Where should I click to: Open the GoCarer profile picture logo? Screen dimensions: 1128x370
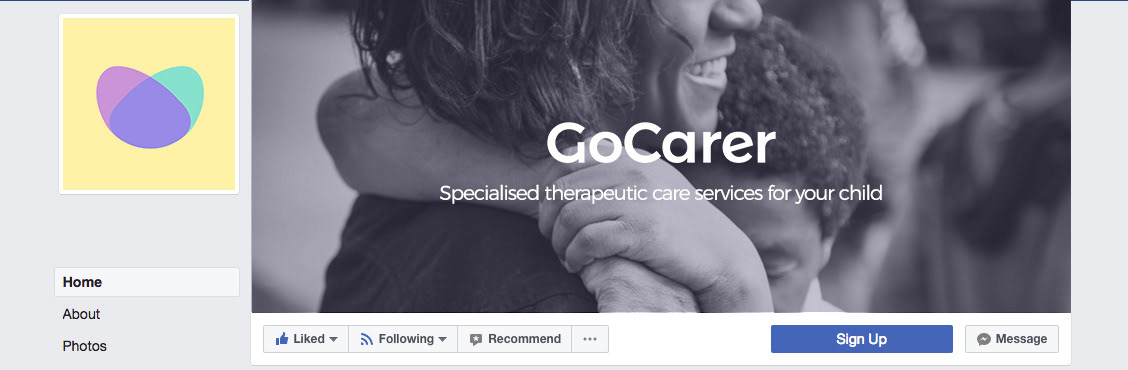pos(149,104)
